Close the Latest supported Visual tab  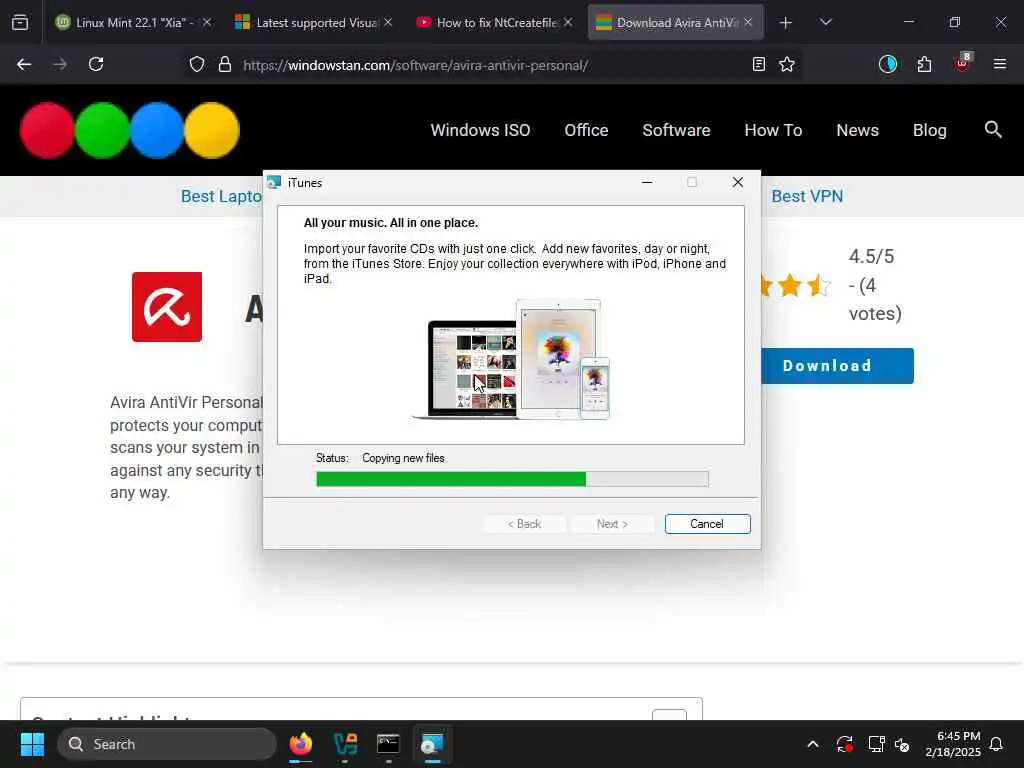[388, 22]
